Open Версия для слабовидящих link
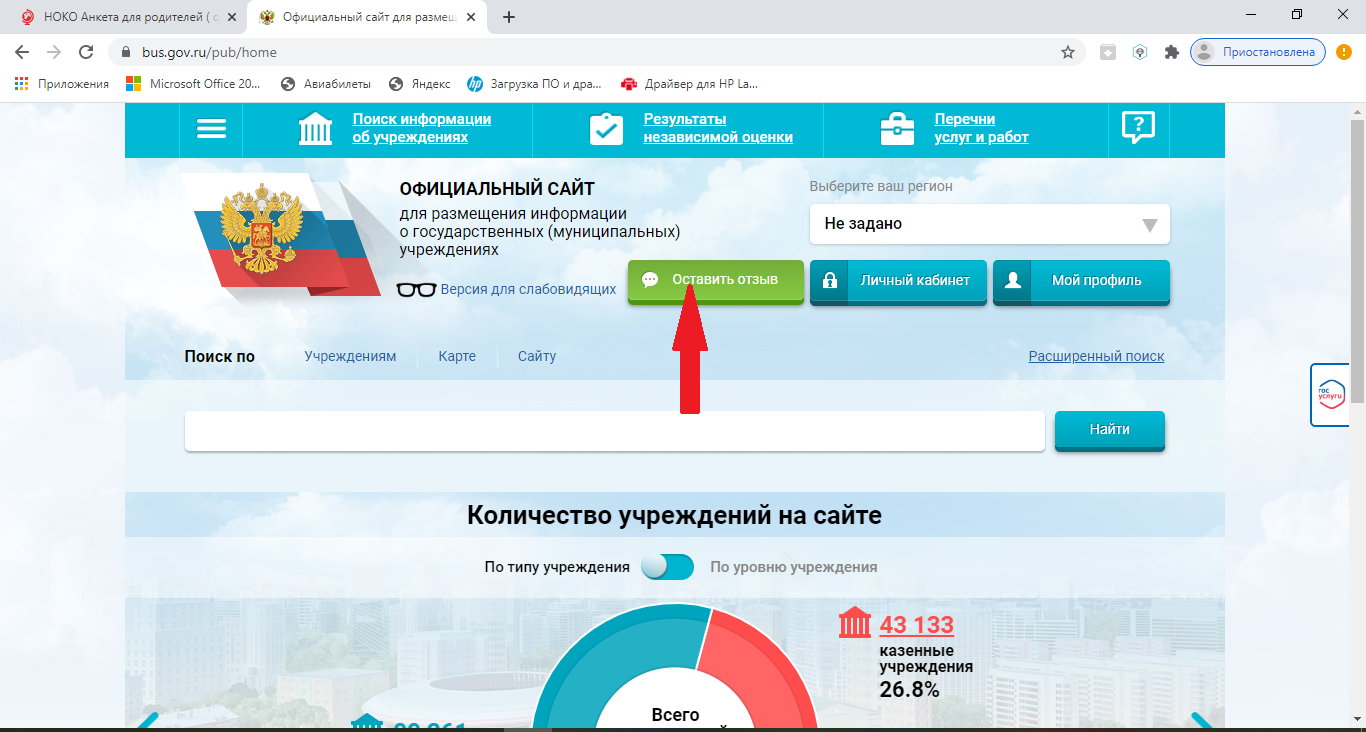1366x732 pixels. click(x=528, y=290)
